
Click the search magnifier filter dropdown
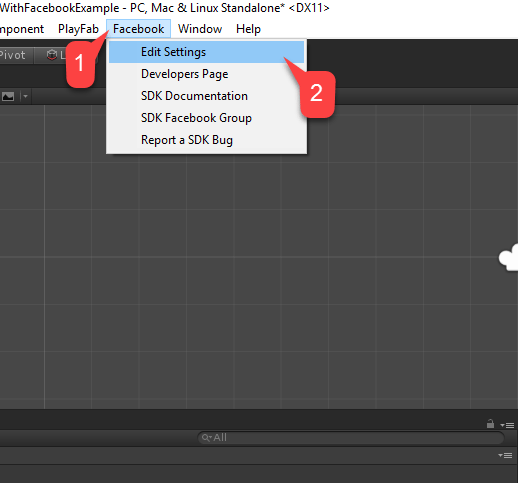pos(207,438)
